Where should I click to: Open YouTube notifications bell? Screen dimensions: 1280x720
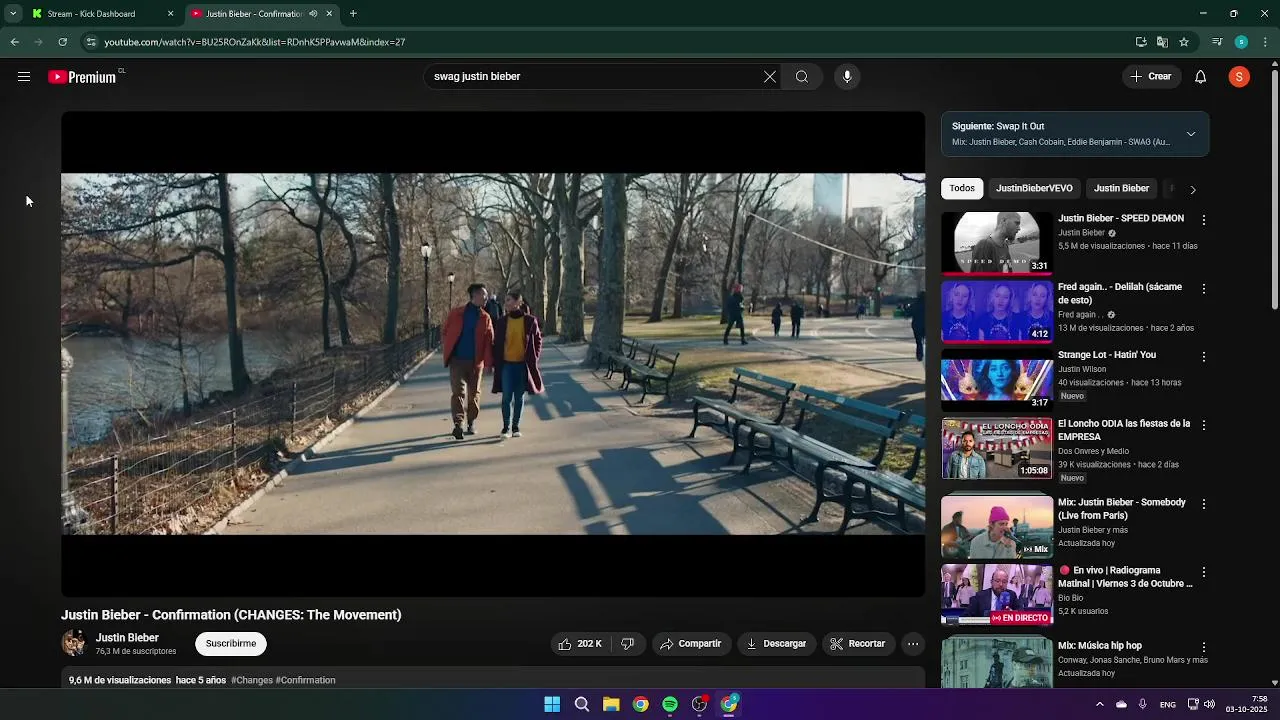pos(1201,77)
